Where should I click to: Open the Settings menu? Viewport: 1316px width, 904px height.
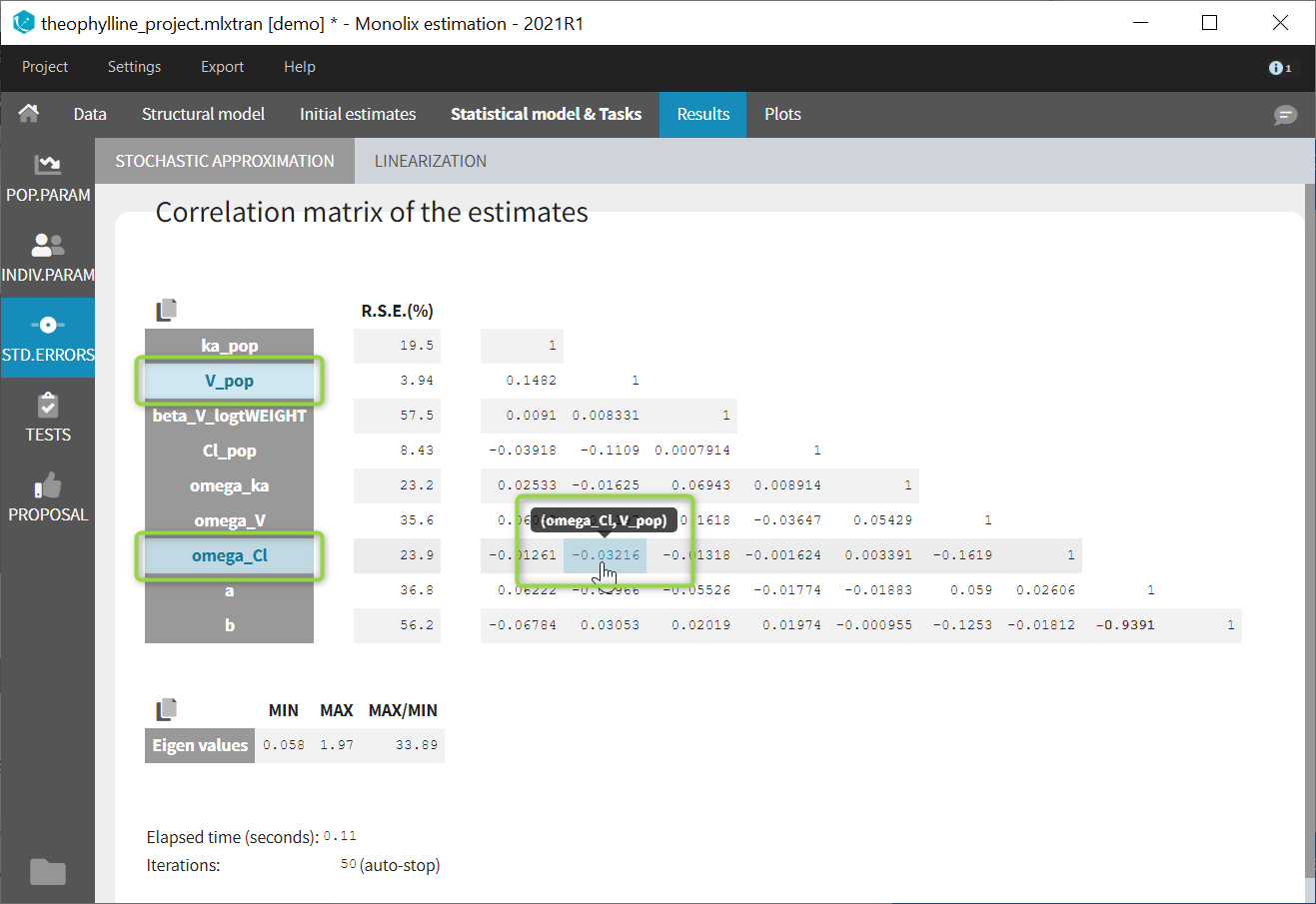(x=134, y=67)
